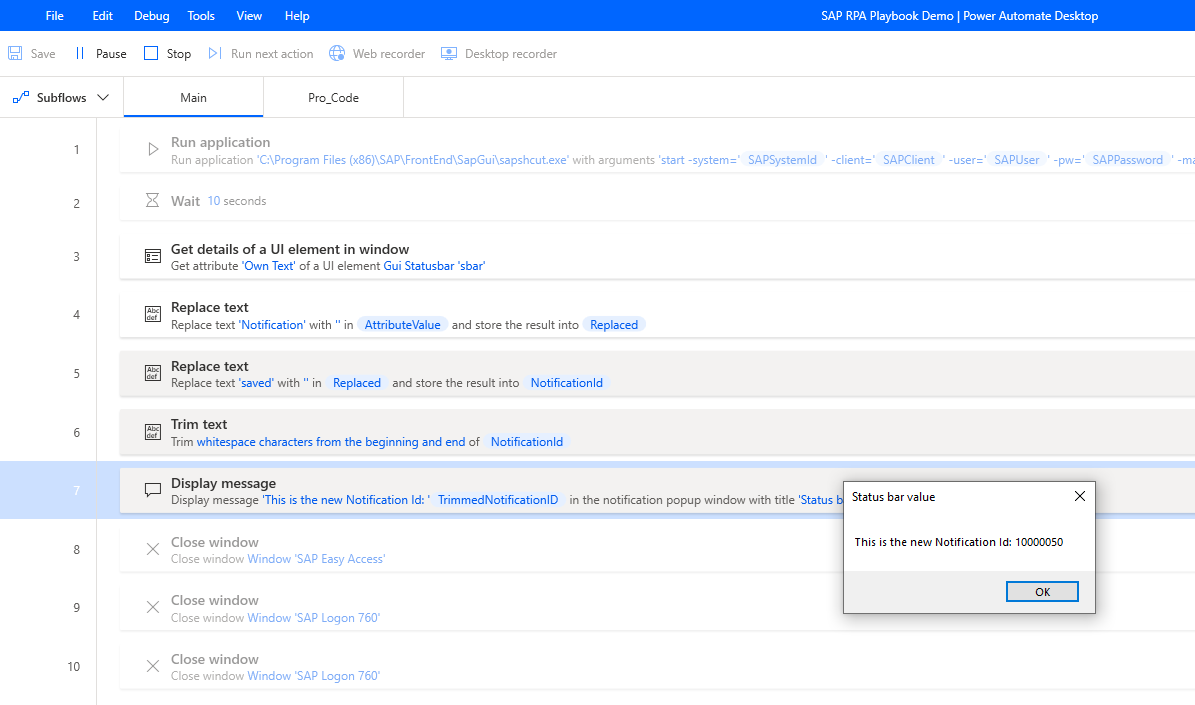Screen dimensions: 1195x705
Task: Click the Get details of UI element icon
Action: pos(153,256)
